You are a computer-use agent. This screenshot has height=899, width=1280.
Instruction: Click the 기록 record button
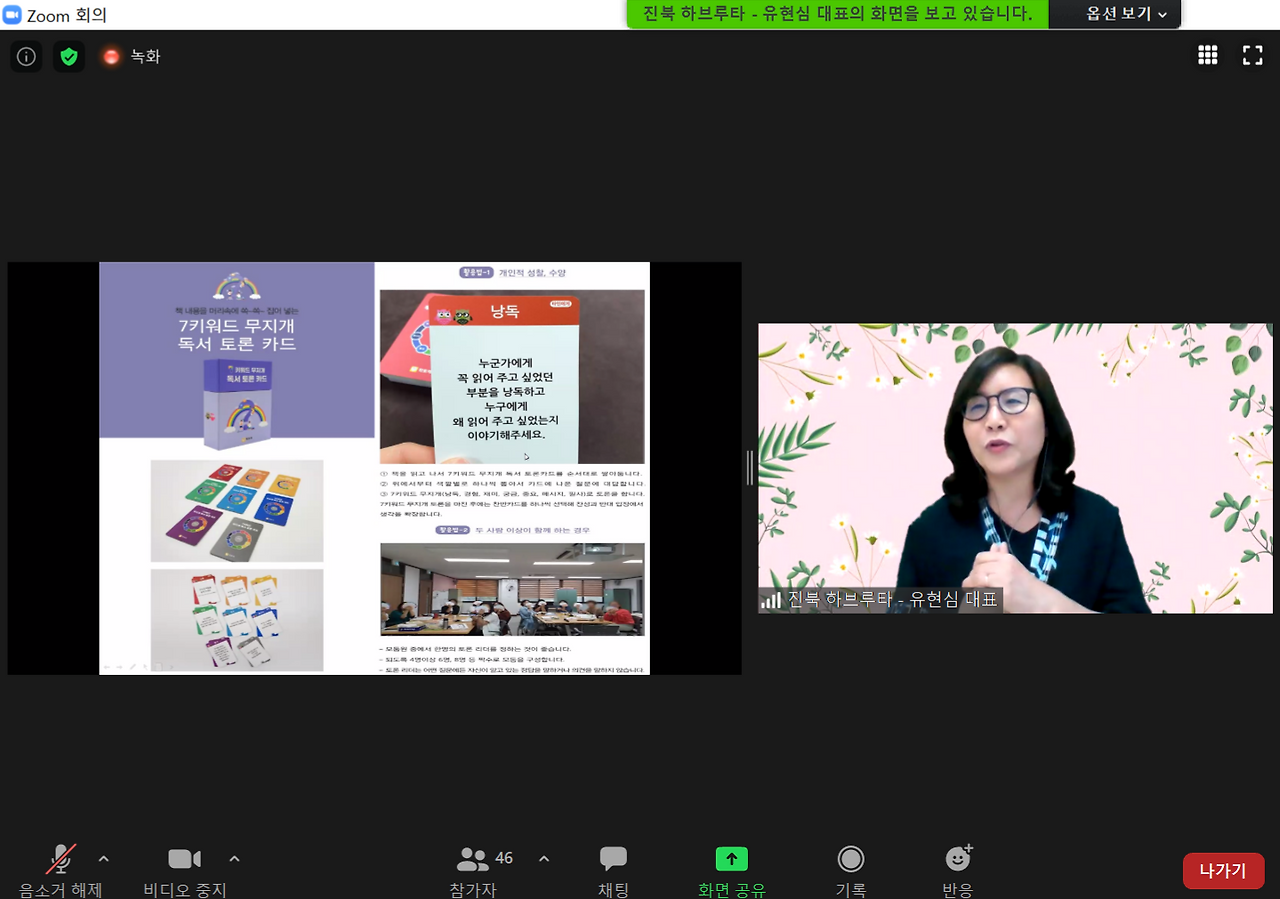point(851,870)
